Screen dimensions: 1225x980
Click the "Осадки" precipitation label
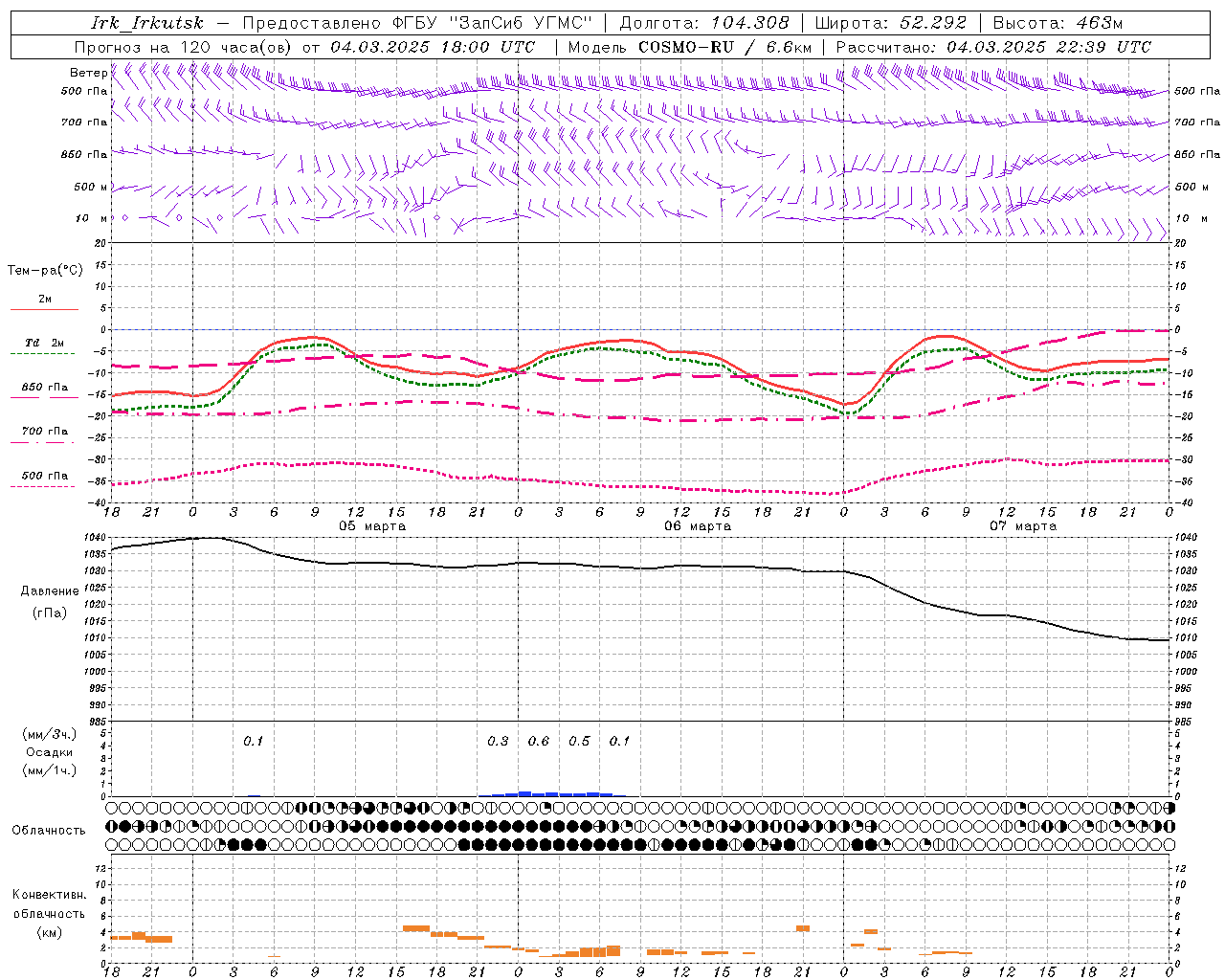tap(50, 752)
